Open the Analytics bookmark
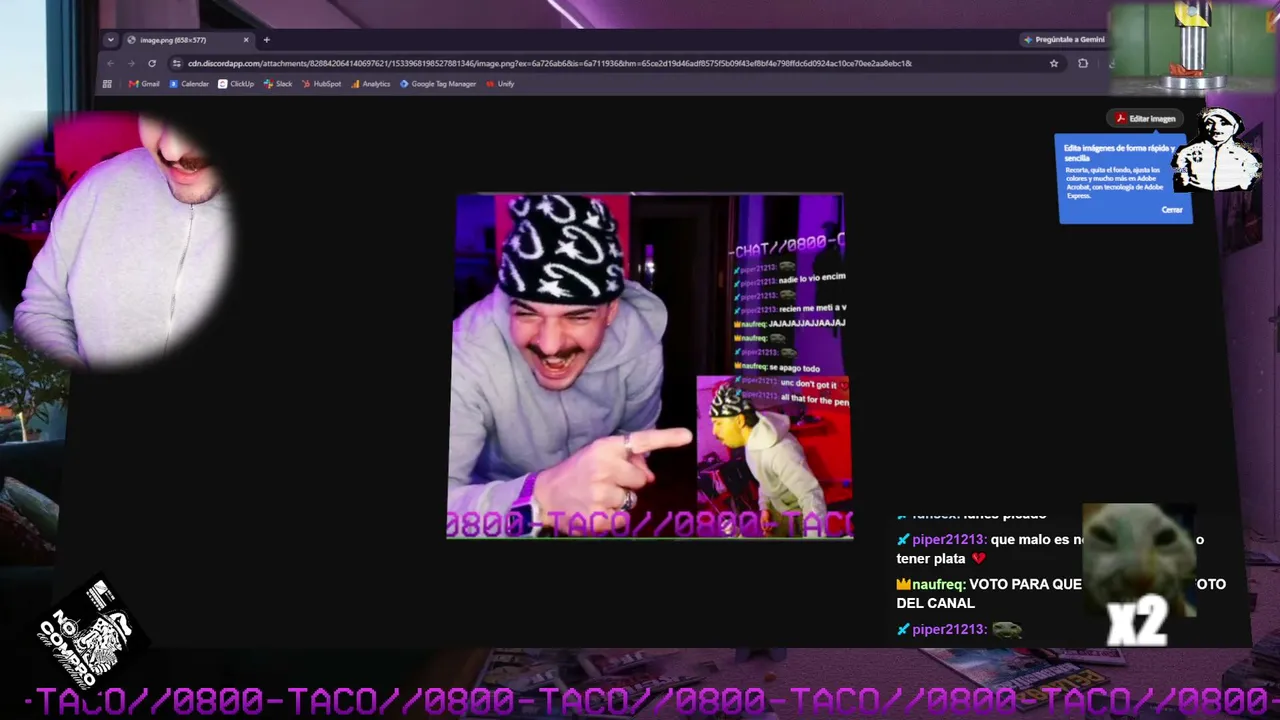 tap(370, 84)
